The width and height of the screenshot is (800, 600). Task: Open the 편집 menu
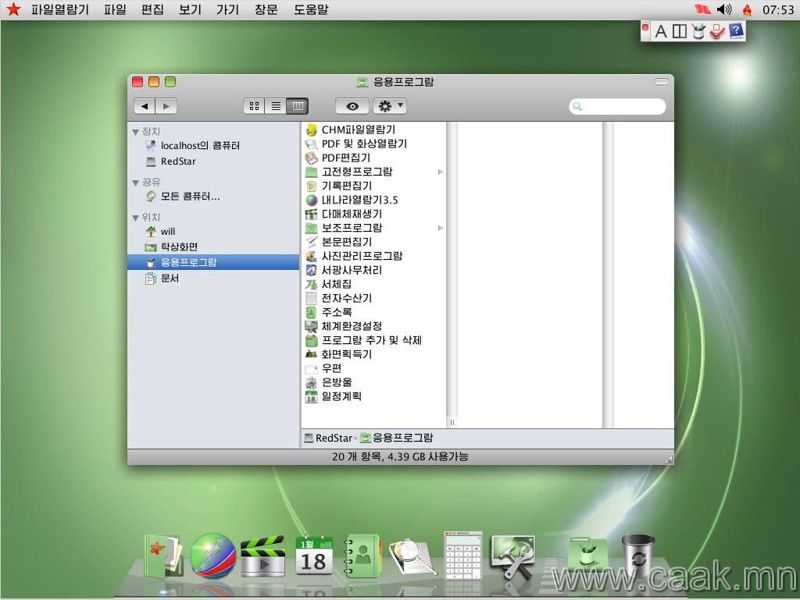pyautogui.click(x=153, y=10)
